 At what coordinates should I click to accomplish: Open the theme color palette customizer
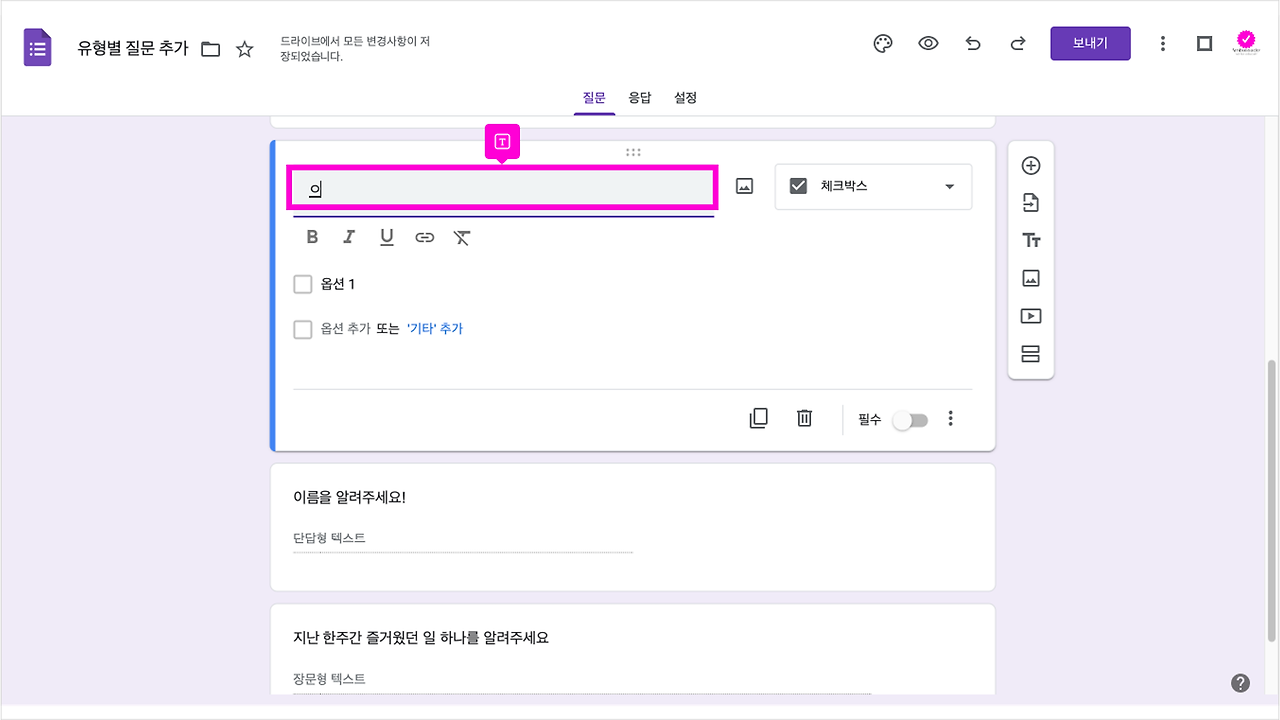[x=882, y=43]
